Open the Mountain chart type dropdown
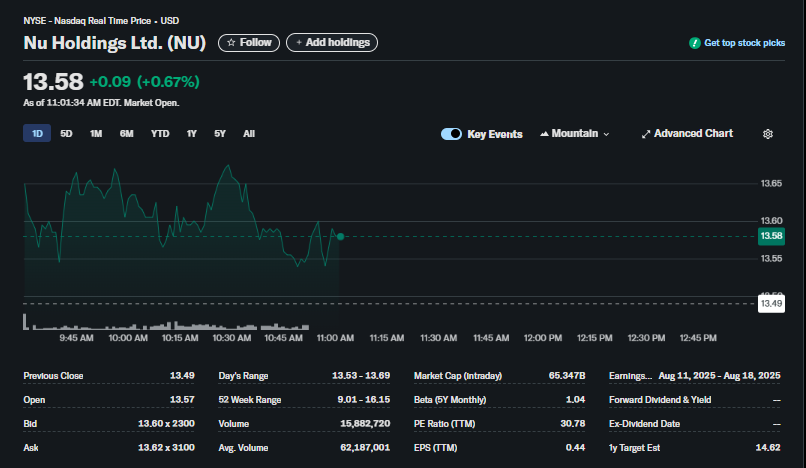 [x=575, y=134]
